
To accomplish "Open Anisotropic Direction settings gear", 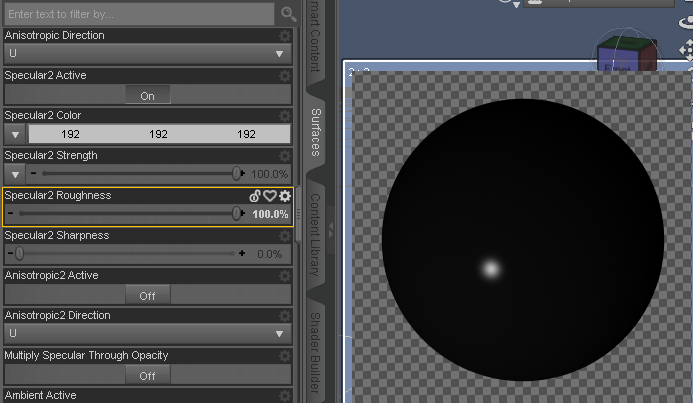I will click(285, 36).
